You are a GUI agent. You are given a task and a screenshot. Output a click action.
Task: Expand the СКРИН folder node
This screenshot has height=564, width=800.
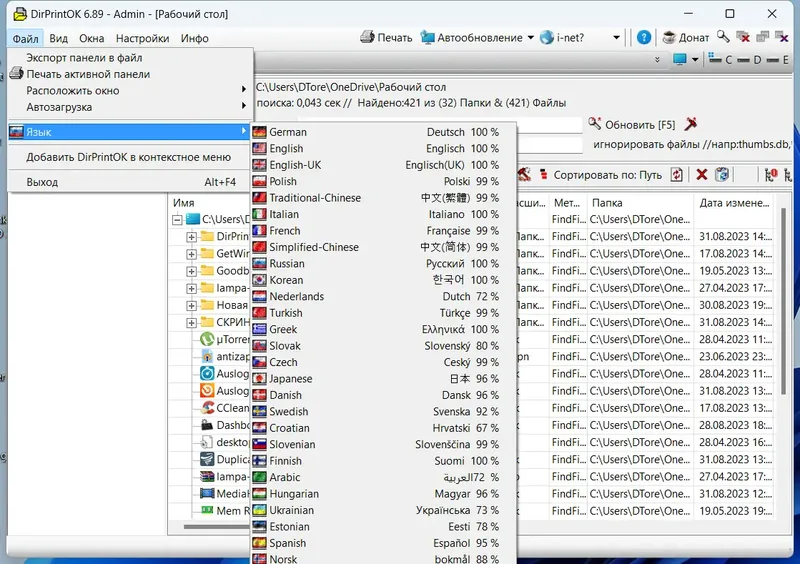click(x=191, y=323)
